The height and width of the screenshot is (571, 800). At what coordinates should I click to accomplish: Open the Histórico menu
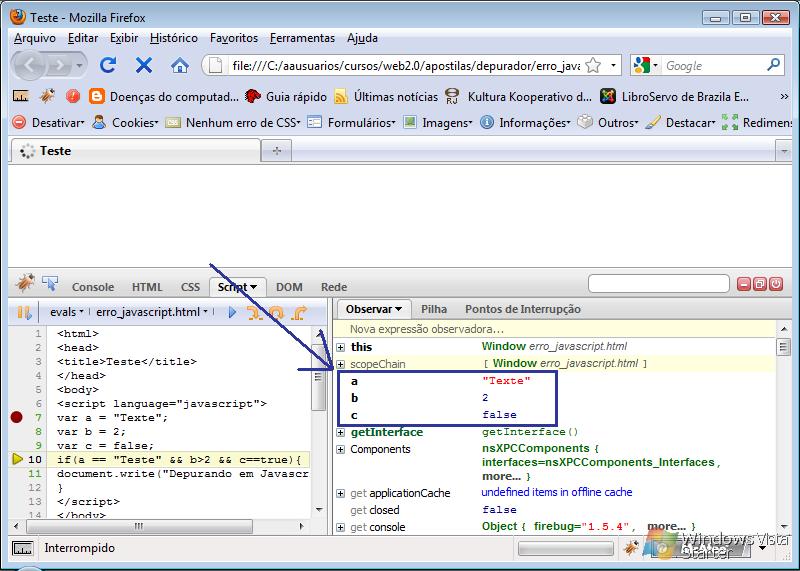173,38
